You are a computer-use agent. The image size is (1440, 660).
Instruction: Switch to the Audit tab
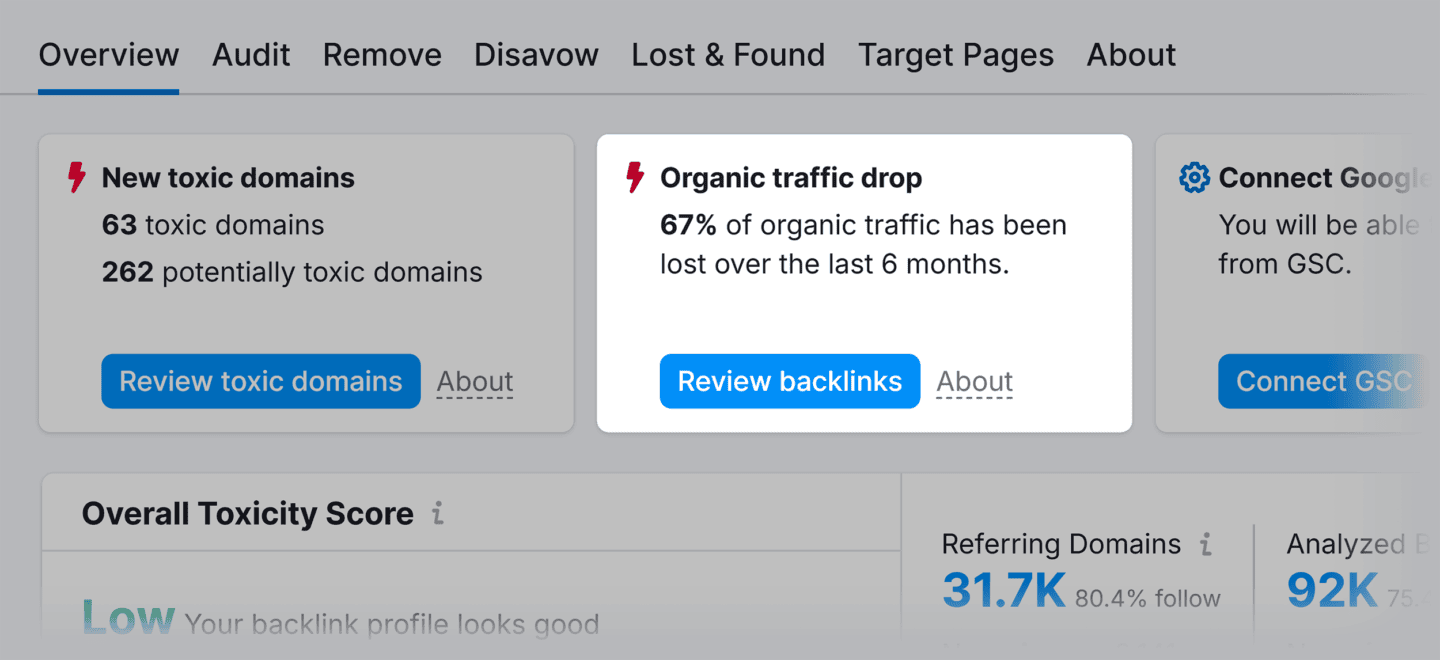[250, 55]
